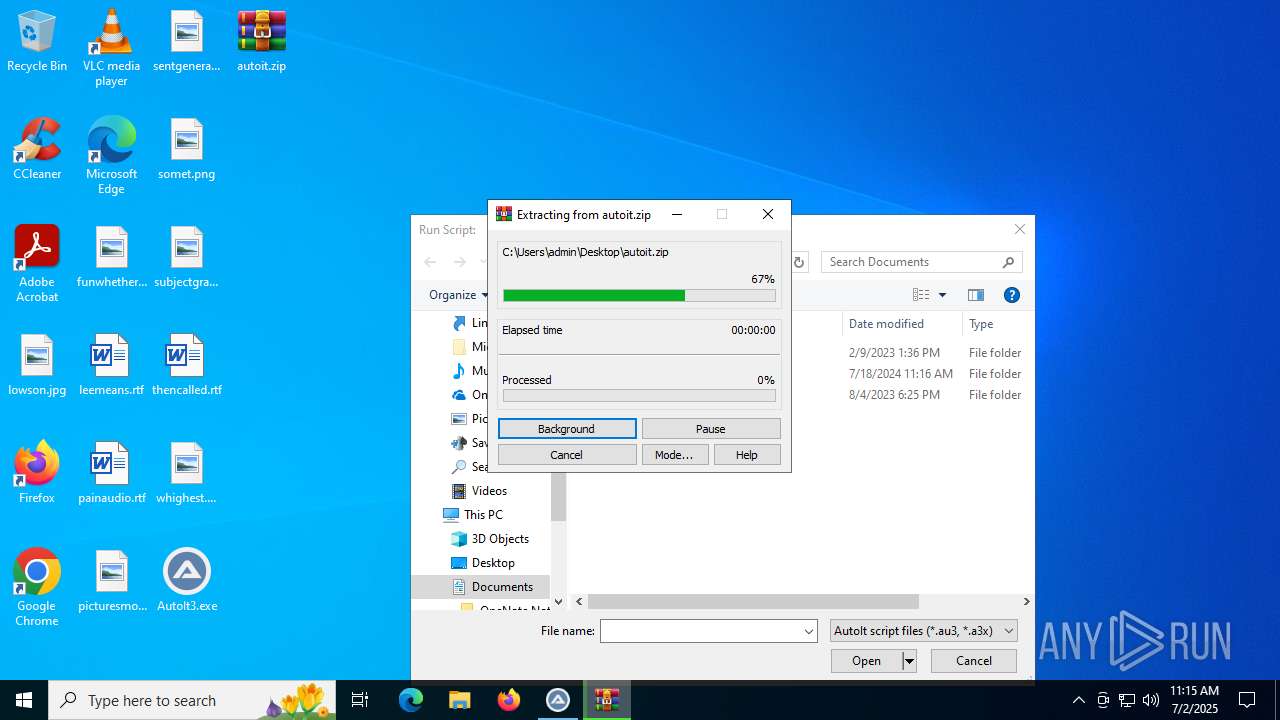Open help icon in Run Script dialog
The height and width of the screenshot is (720, 1280).
pos(1011,295)
